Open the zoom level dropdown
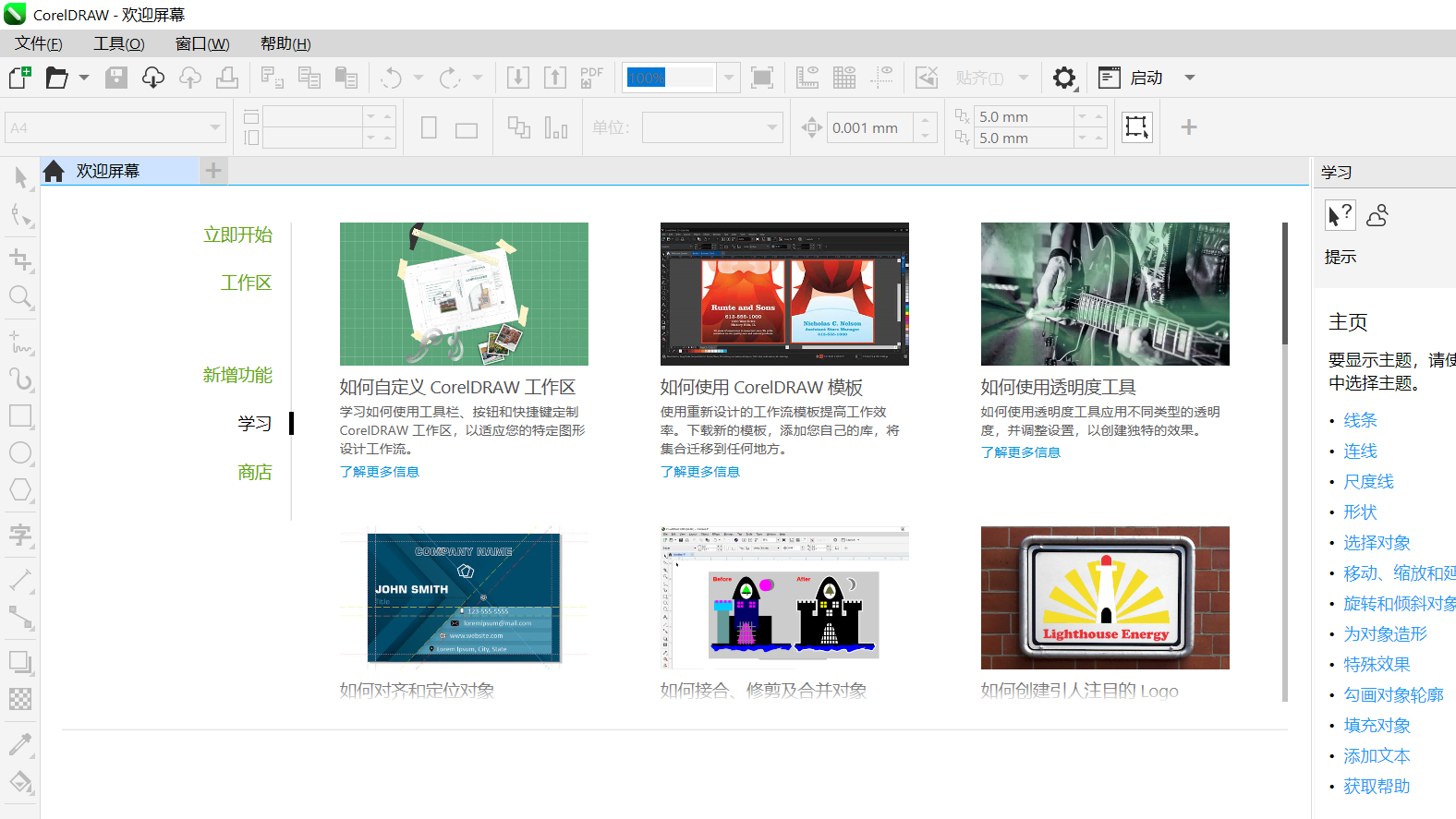Screen dimensions: 1456x819 (729, 78)
